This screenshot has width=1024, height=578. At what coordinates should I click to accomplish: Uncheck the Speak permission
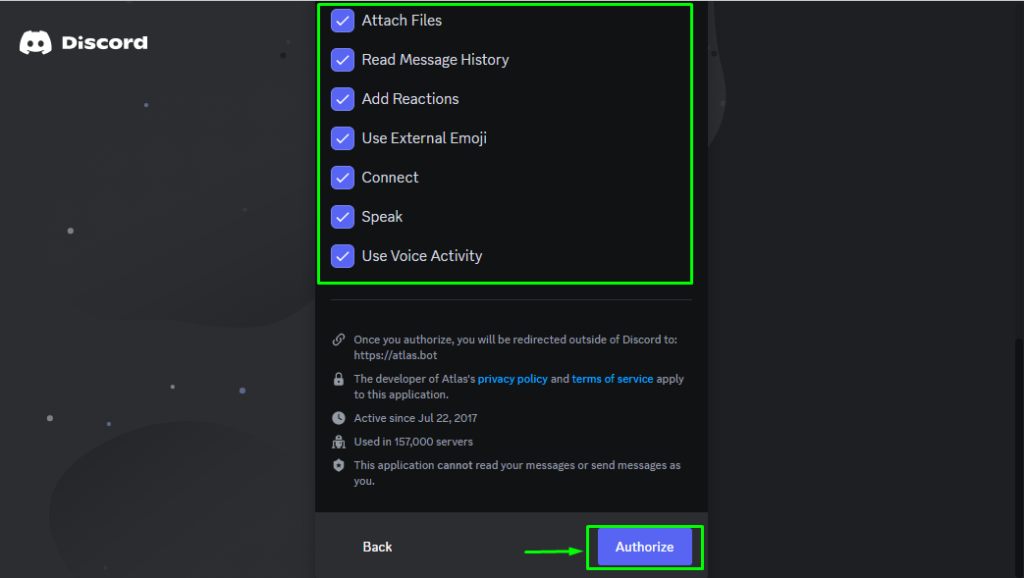pos(342,217)
